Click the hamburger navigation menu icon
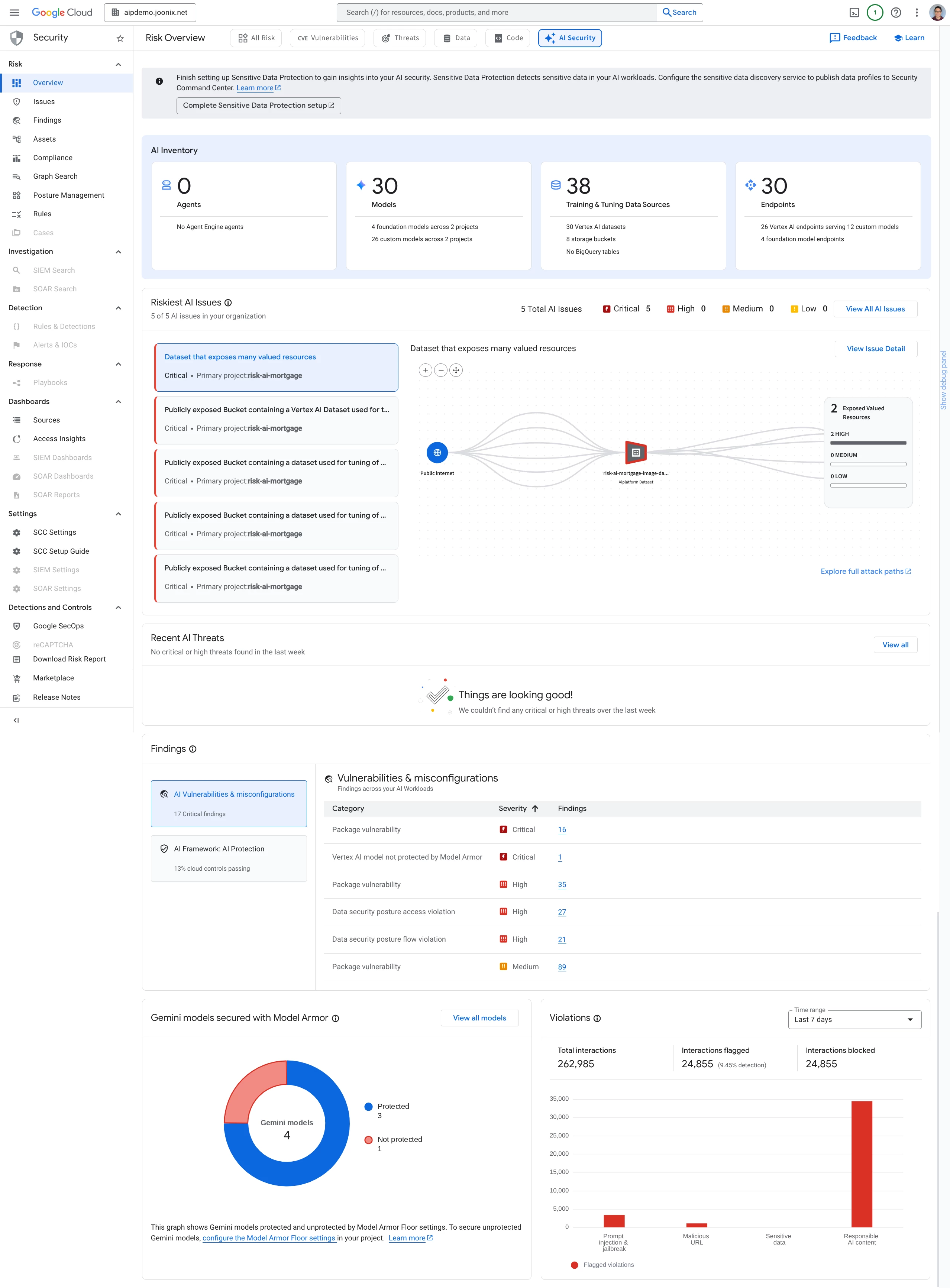This screenshot has height=1288, width=950. click(14, 13)
